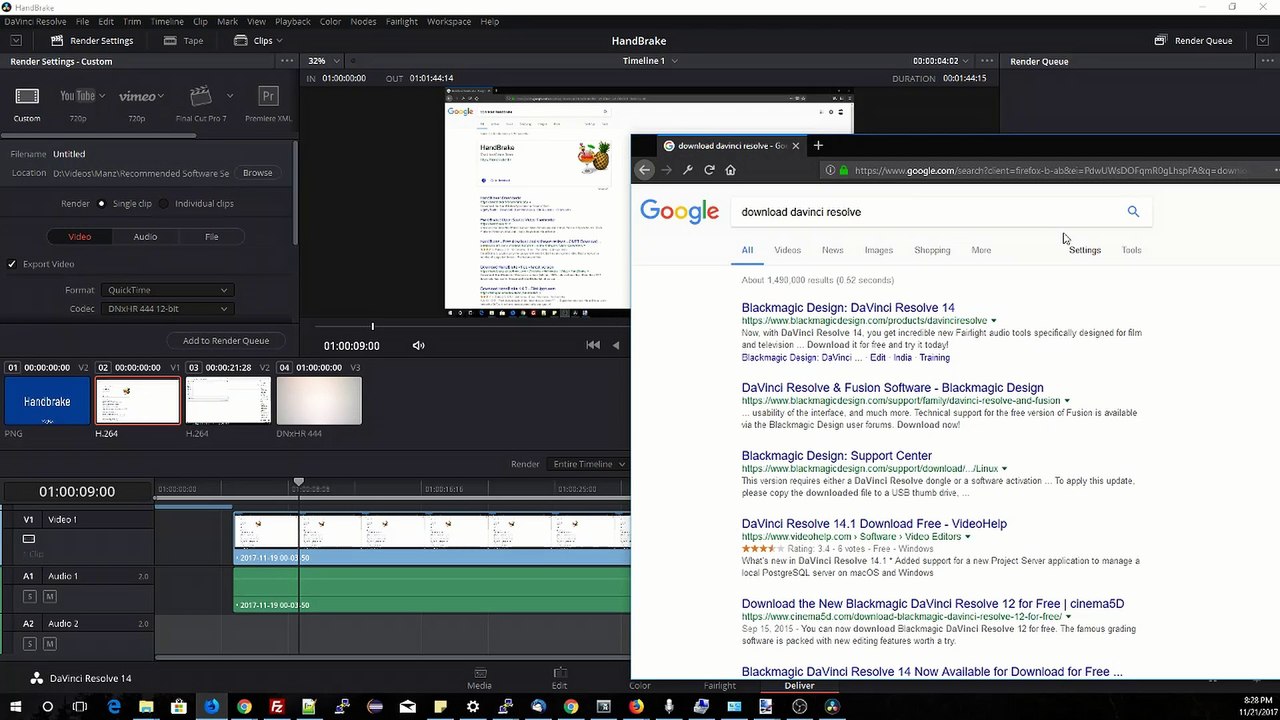The height and width of the screenshot is (720, 1280).
Task: Select Individual clips render option
Action: pos(166,203)
